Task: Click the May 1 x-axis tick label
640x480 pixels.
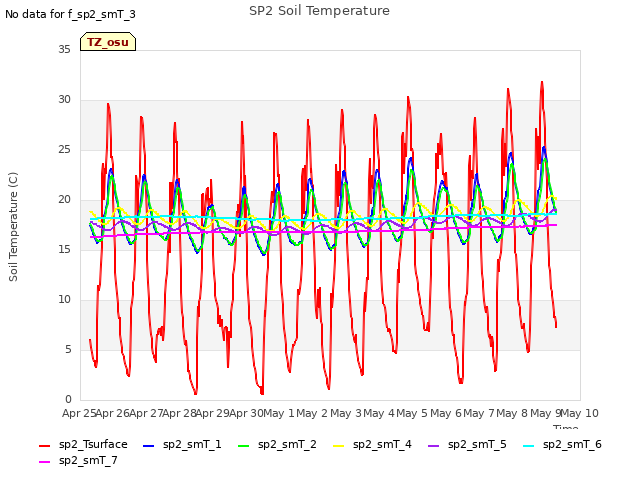Action: click(279, 413)
